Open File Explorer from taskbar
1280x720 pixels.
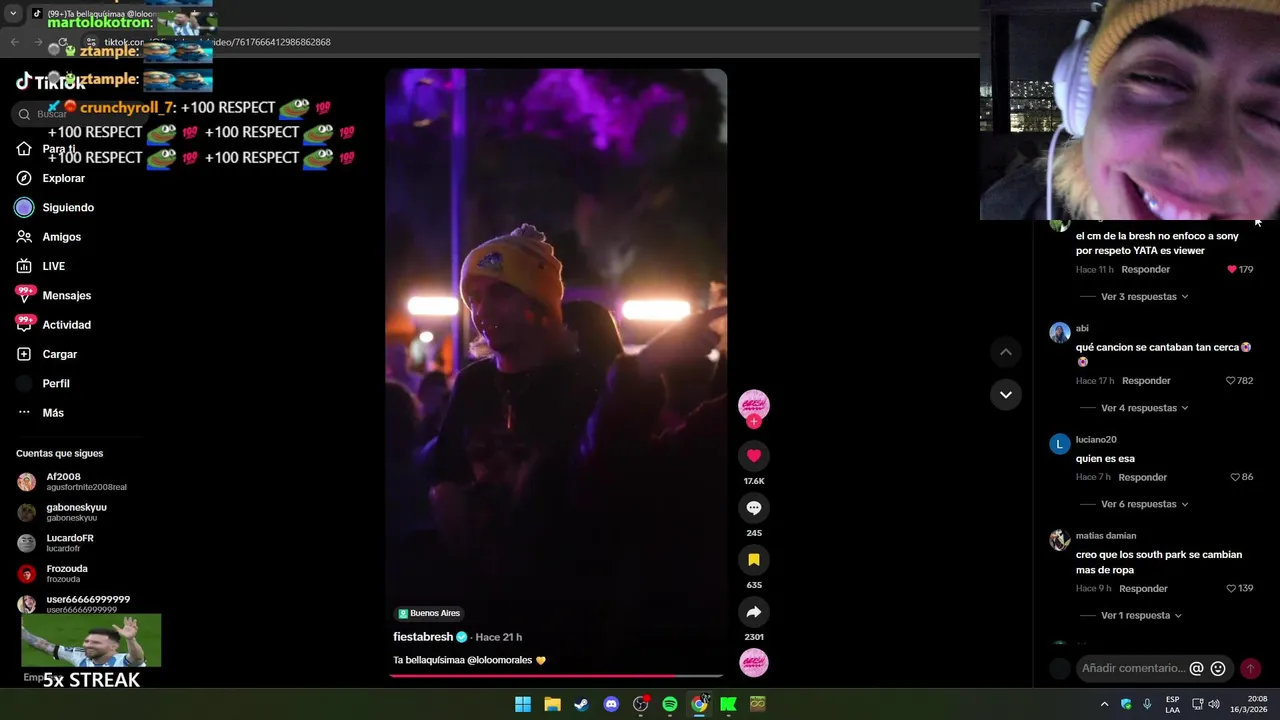552,704
